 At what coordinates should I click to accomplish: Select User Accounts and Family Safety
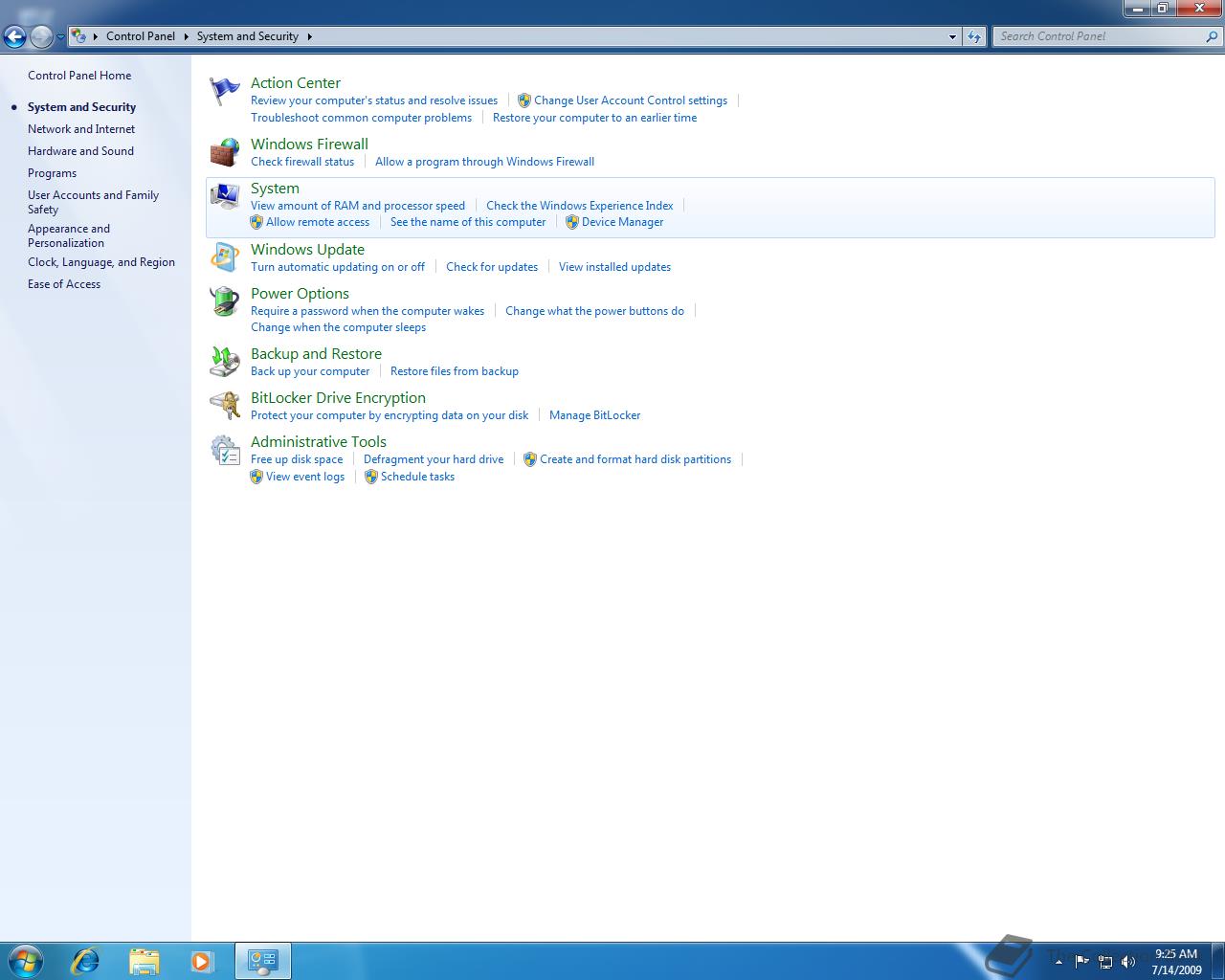point(93,202)
